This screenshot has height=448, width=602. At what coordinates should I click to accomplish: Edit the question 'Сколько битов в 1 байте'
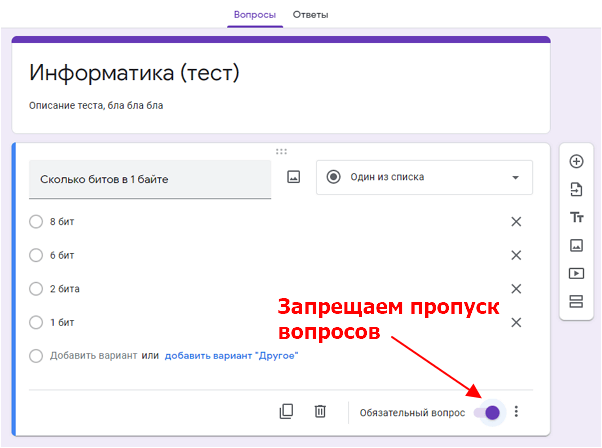150,179
